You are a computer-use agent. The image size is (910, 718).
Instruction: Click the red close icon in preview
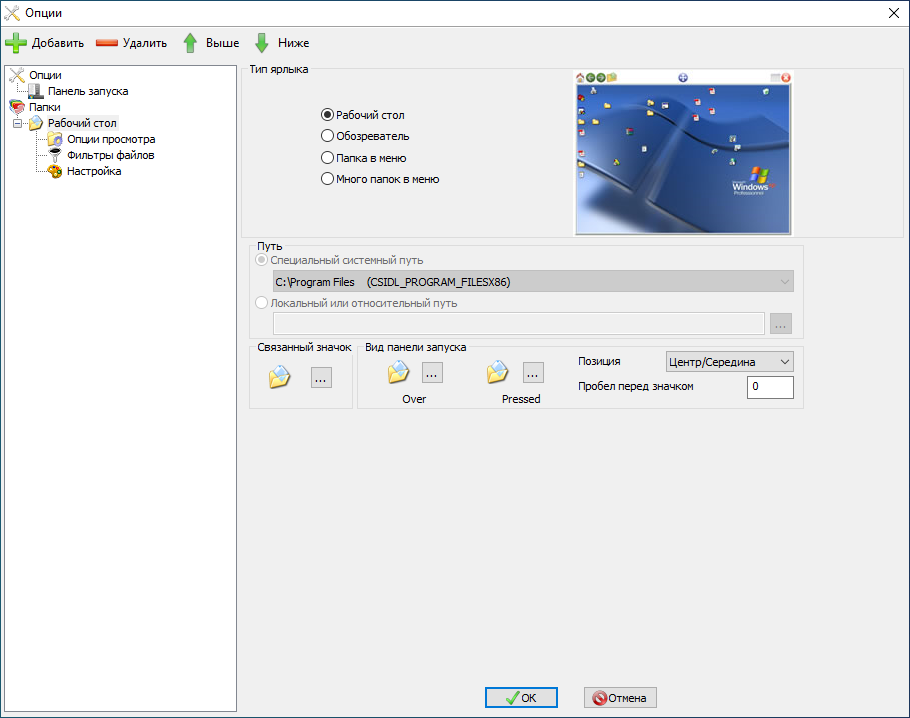point(786,77)
